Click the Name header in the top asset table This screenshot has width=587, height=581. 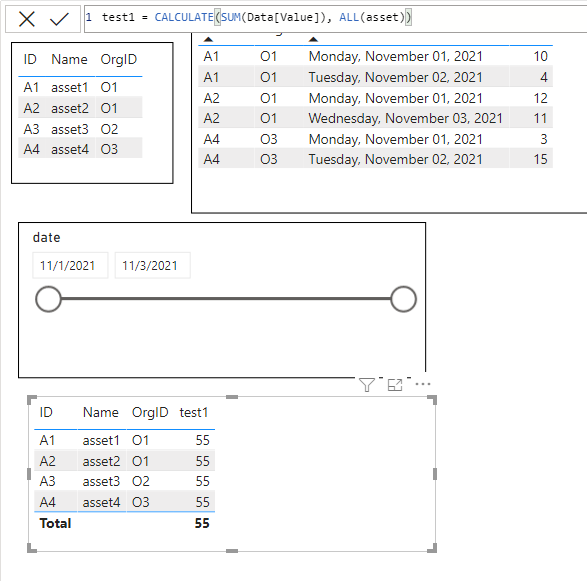click(69, 59)
